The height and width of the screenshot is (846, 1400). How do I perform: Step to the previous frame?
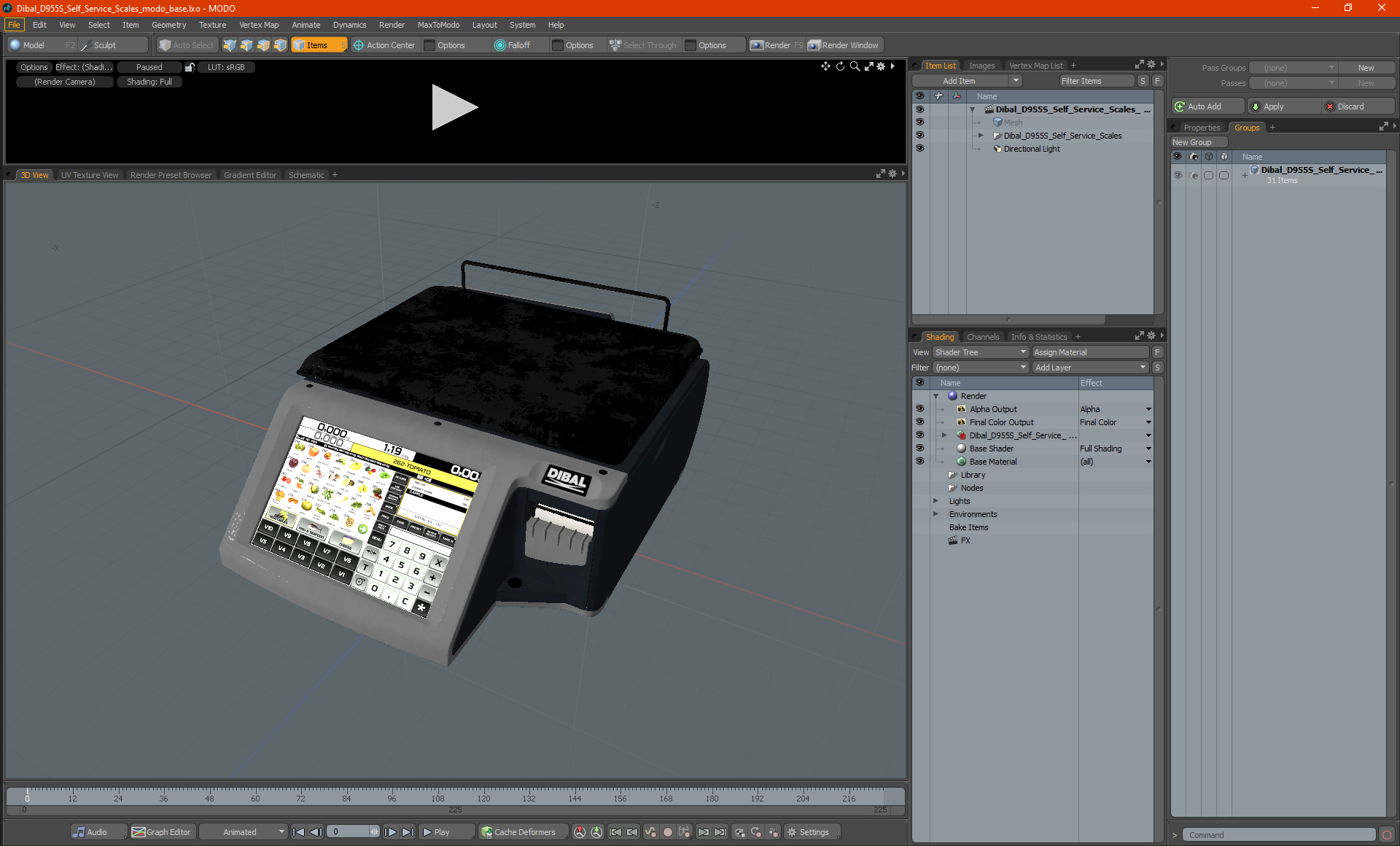click(x=316, y=832)
